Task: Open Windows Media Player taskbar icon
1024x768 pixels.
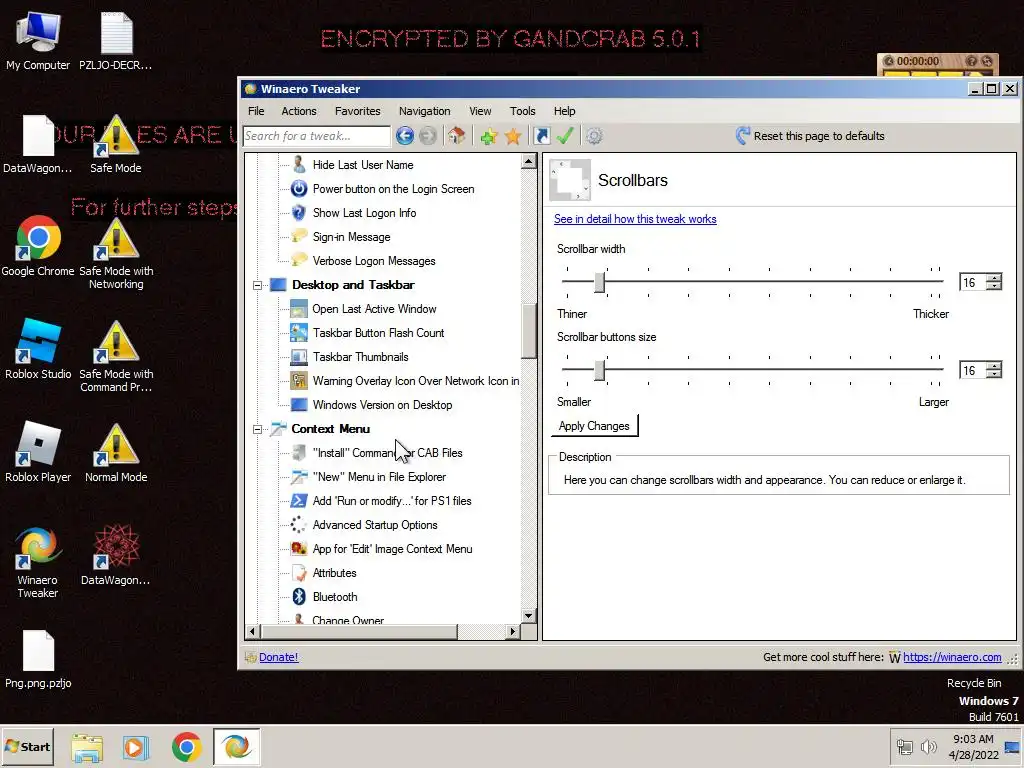Action: click(x=136, y=747)
